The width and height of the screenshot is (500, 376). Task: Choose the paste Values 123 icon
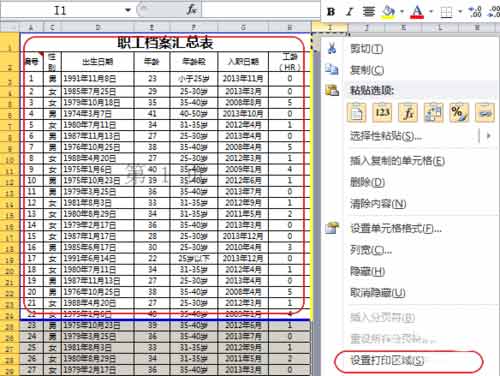382,112
